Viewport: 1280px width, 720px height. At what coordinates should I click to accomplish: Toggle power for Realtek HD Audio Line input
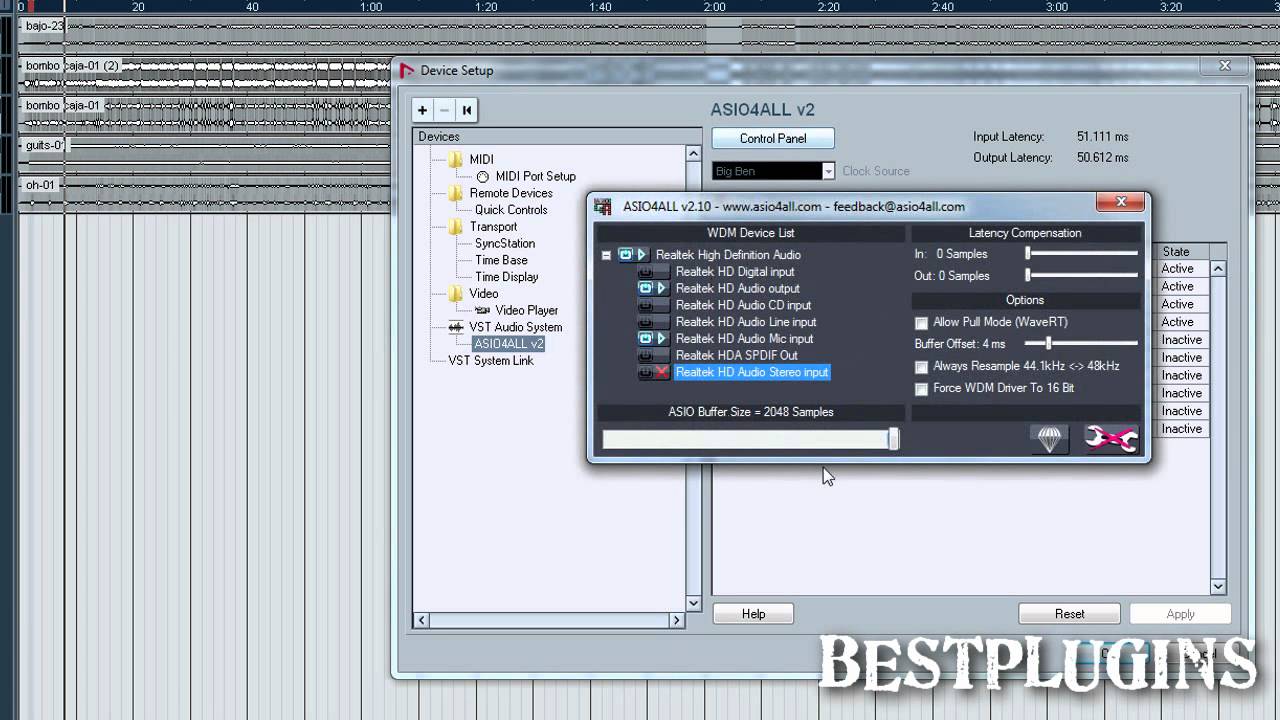646,322
